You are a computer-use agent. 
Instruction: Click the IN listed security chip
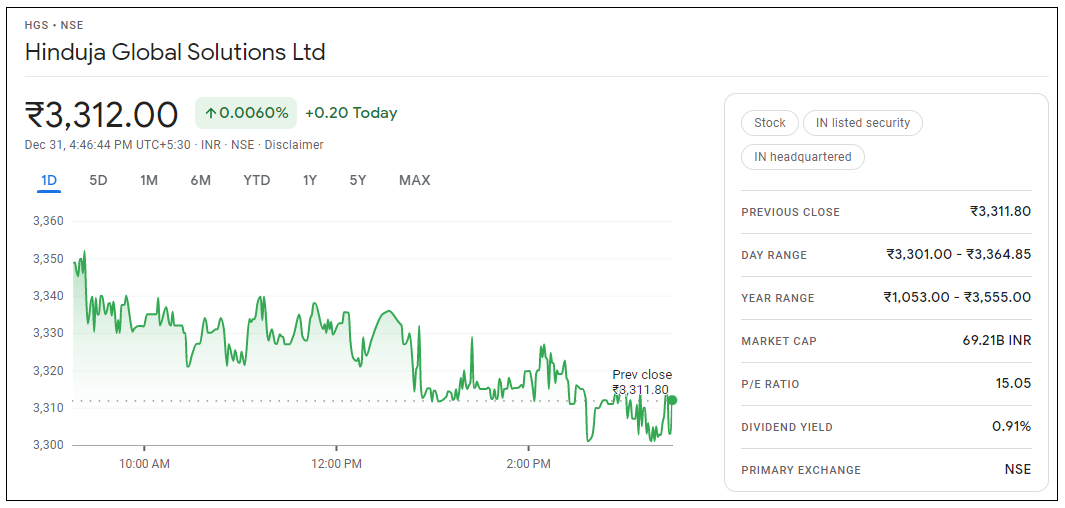point(863,123)
